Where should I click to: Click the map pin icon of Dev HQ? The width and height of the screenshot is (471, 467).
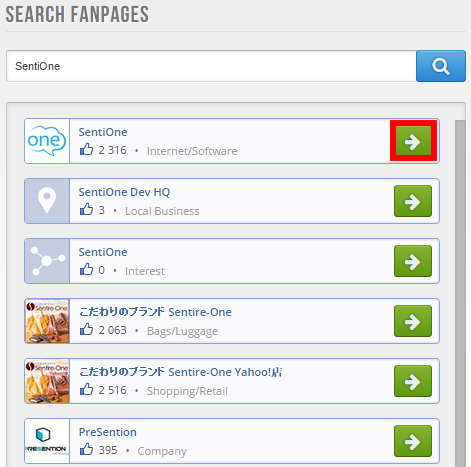click(x=47, y=201)
